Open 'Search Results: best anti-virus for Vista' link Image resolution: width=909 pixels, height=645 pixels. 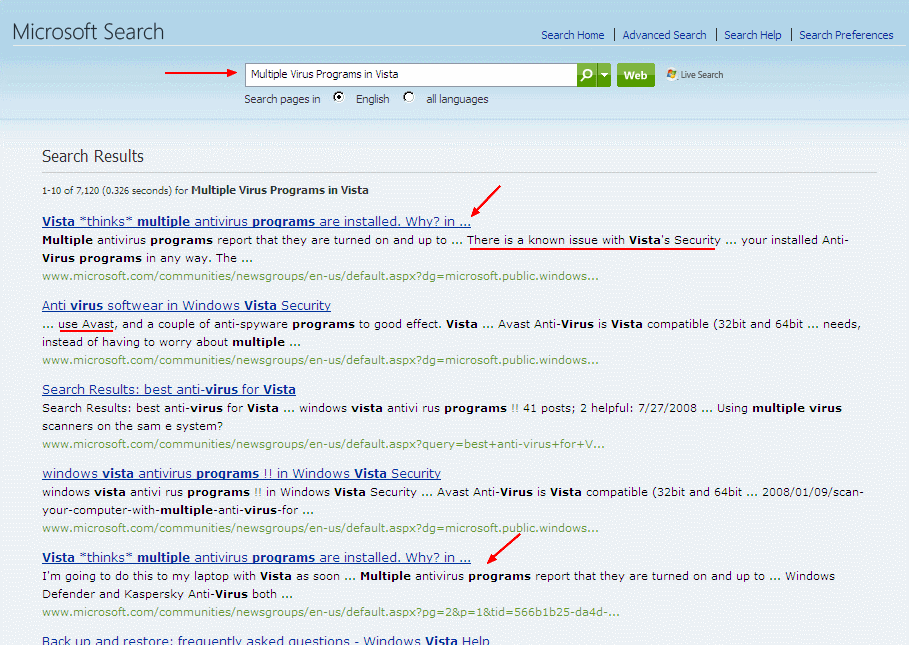pos(169,389)
